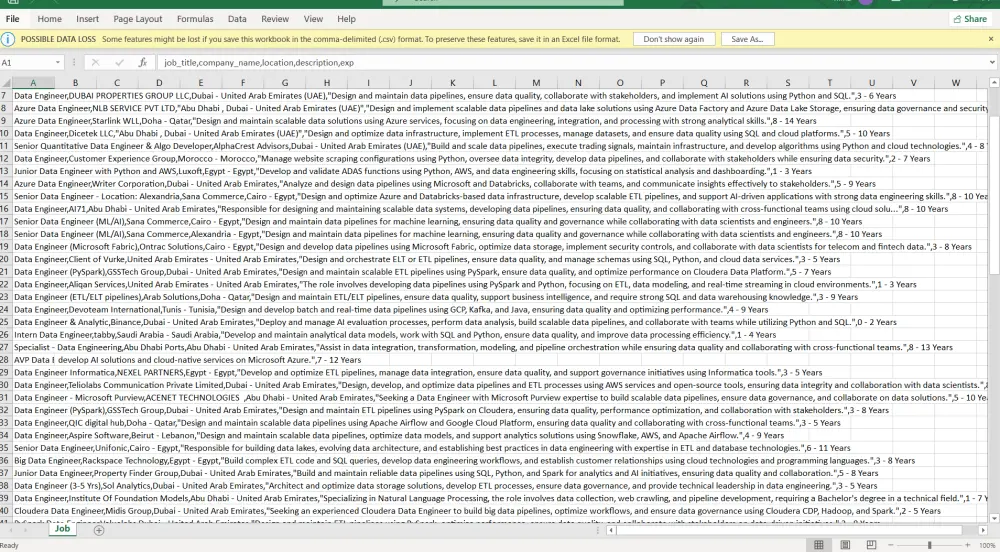Viewport: 1000px width, 552px height.
Task: Switch to Page Layout view in status bar
Action: 845,545
